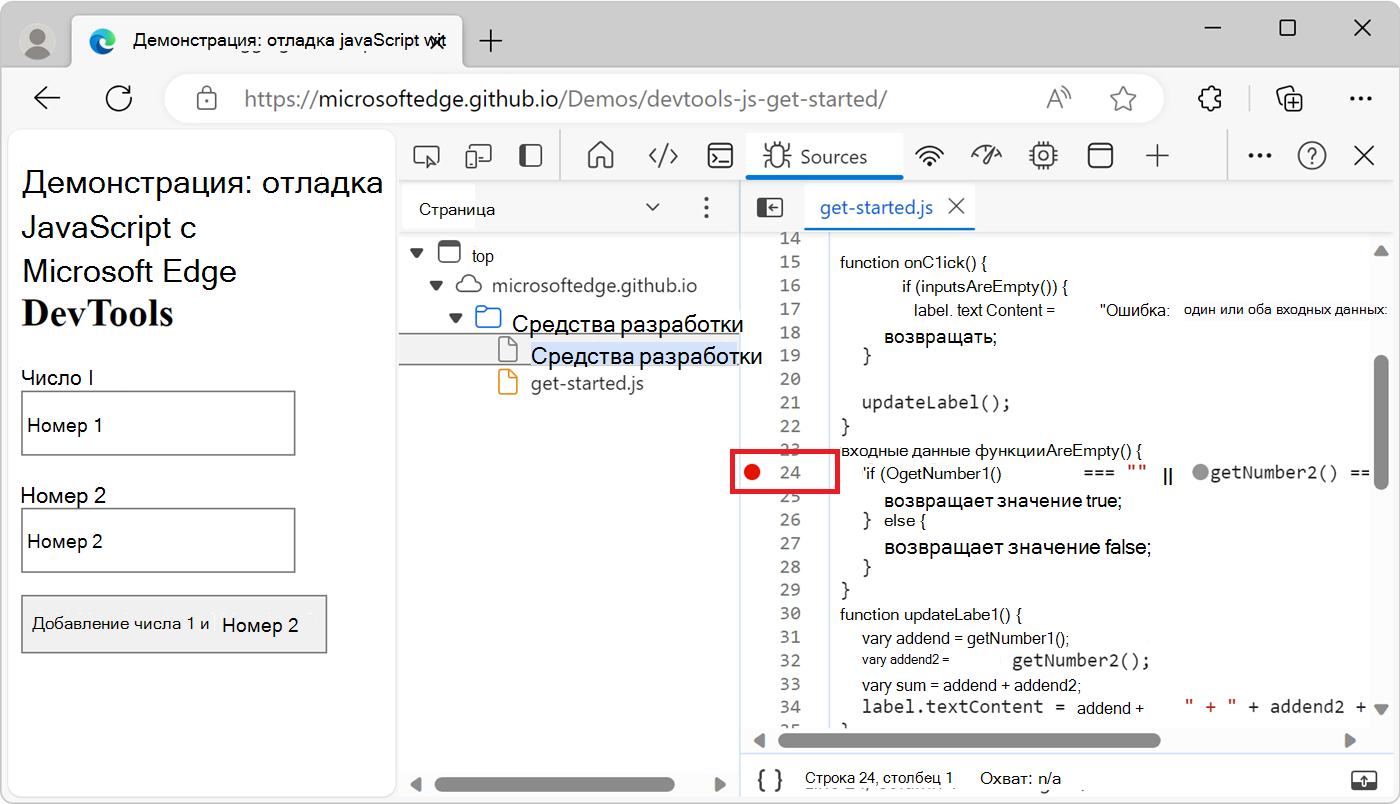1400x804 pixels.
Task: Close the Демонстрация browser tab
Action: (436, 41)
